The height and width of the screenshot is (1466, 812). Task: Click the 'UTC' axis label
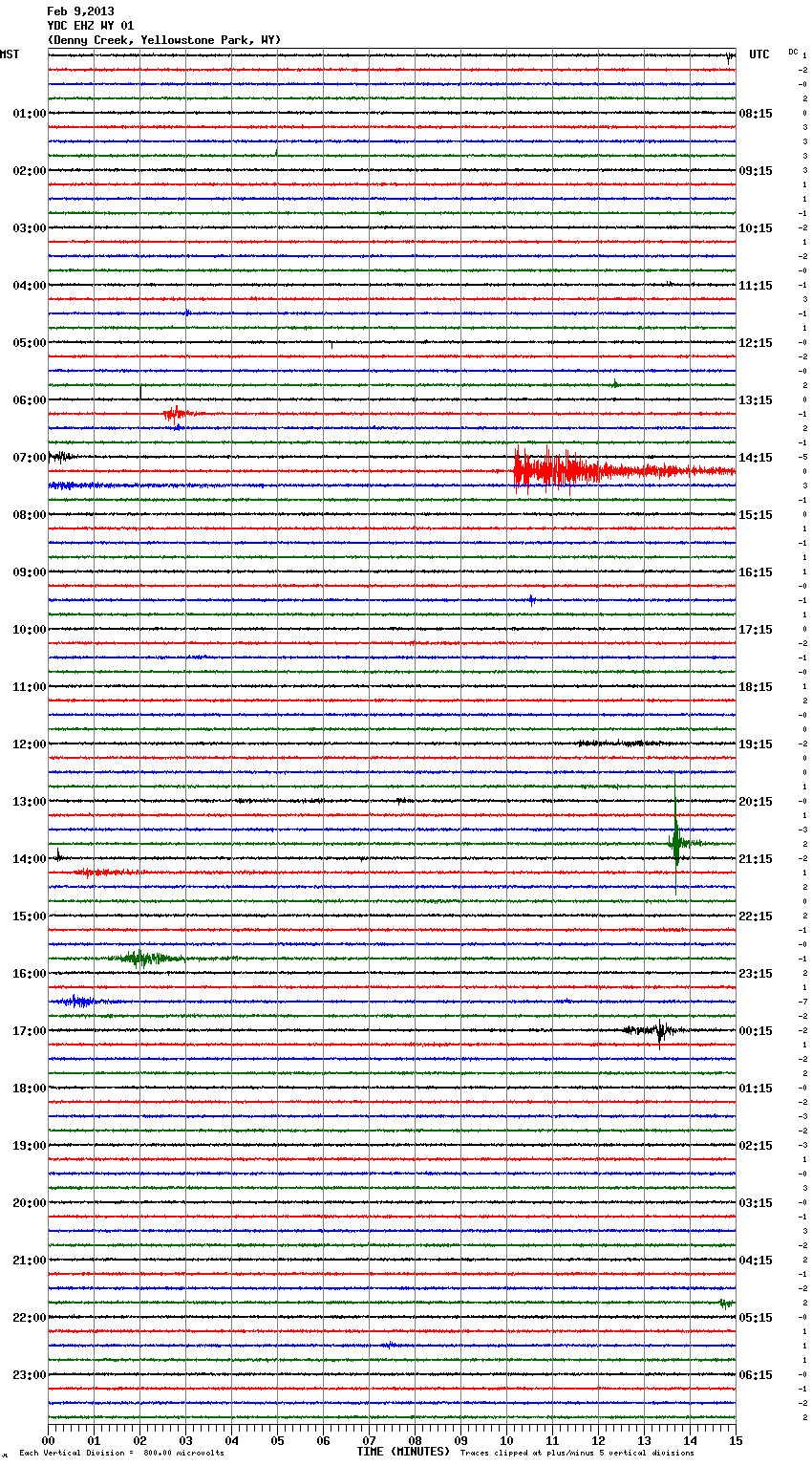759,54
